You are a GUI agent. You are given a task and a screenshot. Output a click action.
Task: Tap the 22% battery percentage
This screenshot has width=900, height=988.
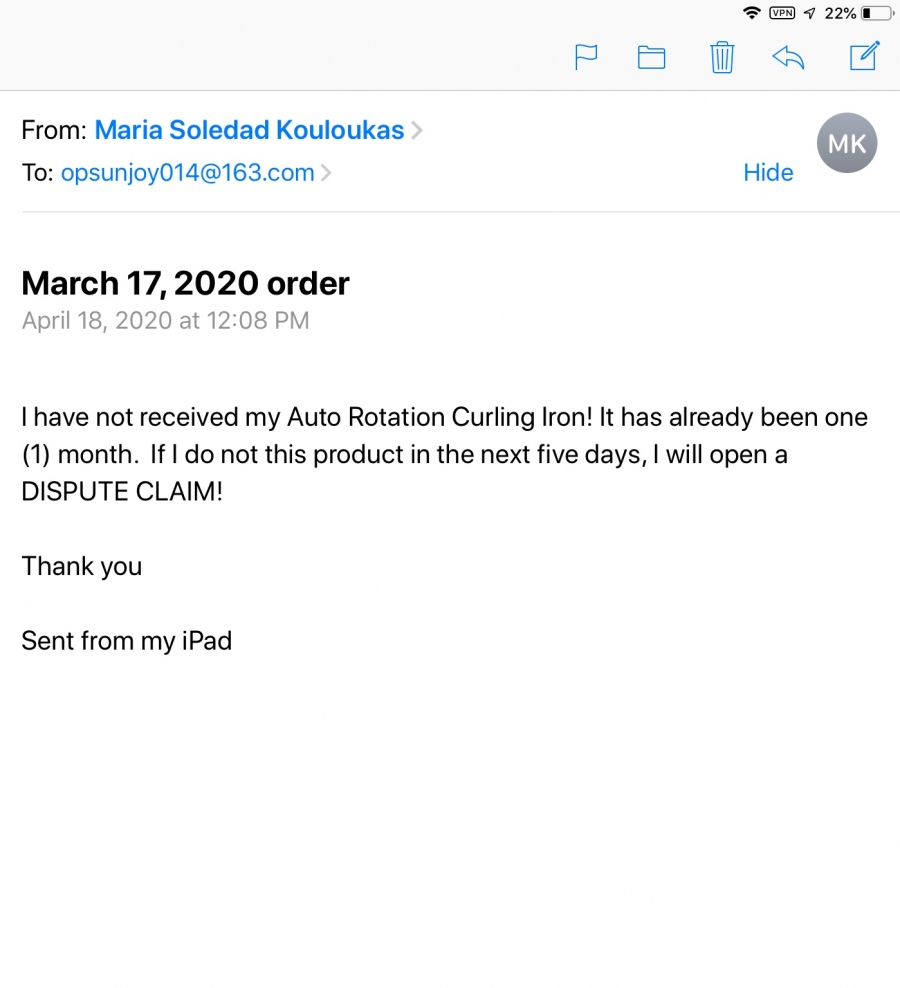click(x=840, y=13)
